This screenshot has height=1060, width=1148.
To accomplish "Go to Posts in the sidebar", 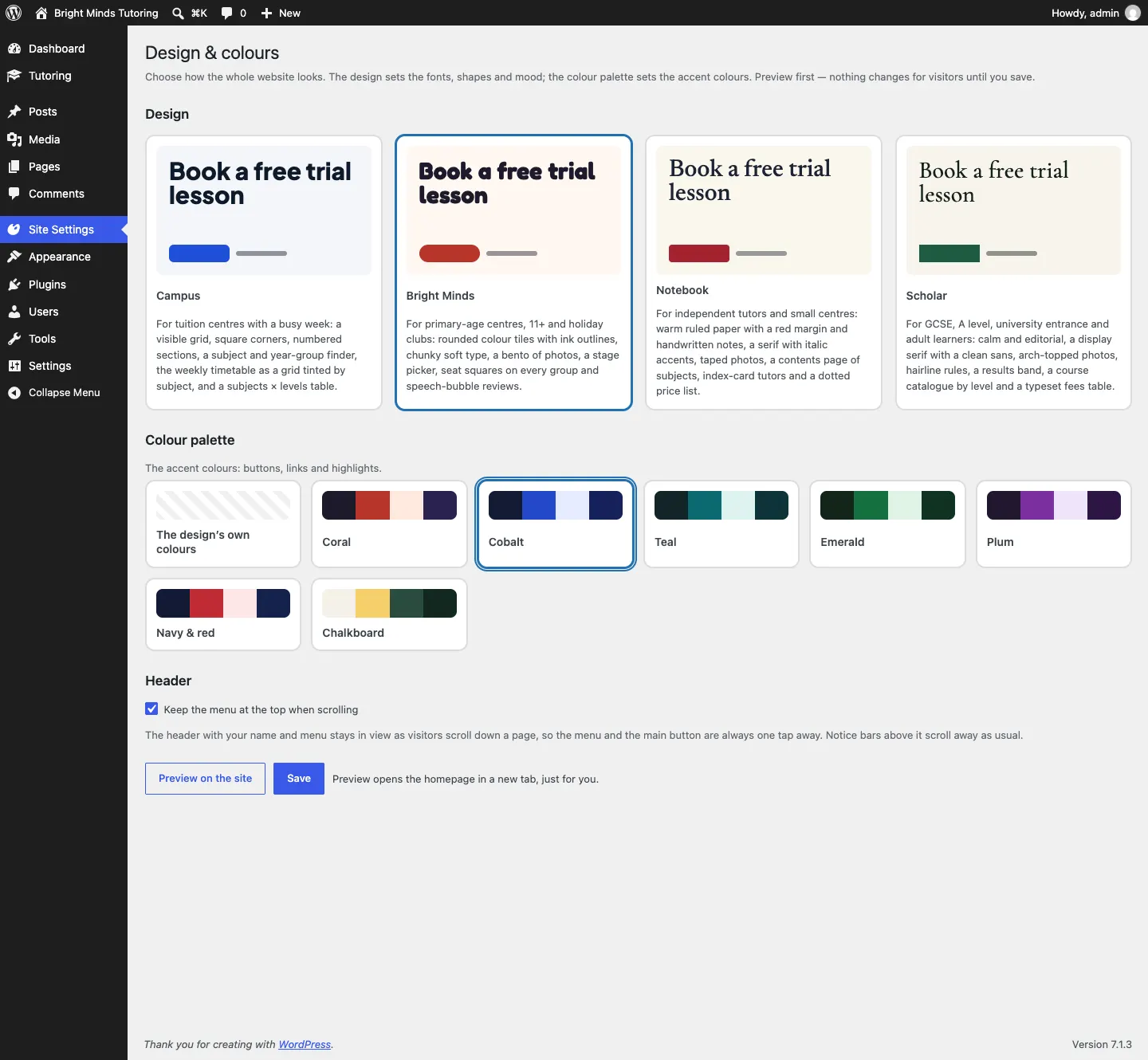I will click(64, 112).
